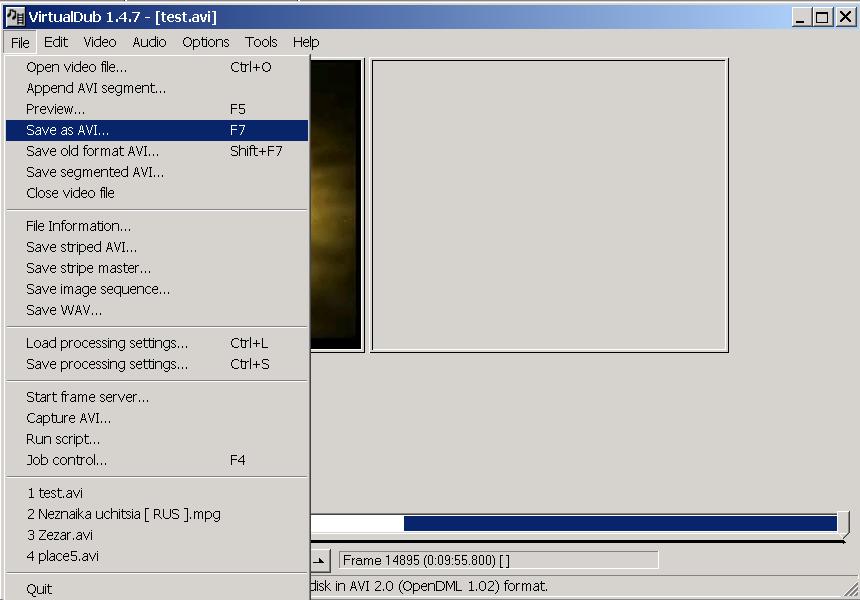Click the seek slider thumb at timeline end
Image resolution: width=860 pixels, height=600 pixels.
point(843,523)
